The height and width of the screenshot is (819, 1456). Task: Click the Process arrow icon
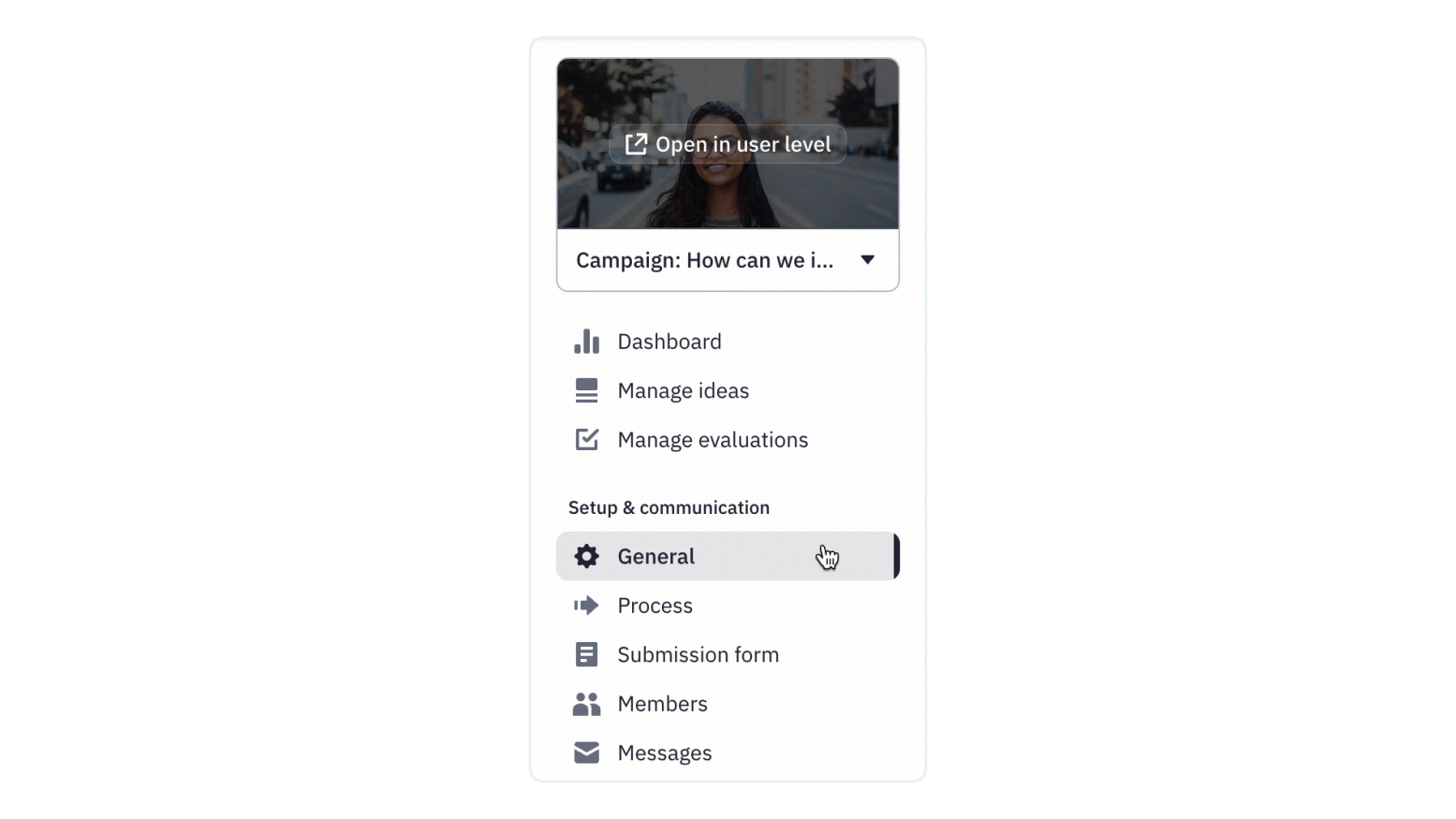click(x=586, y=606)
